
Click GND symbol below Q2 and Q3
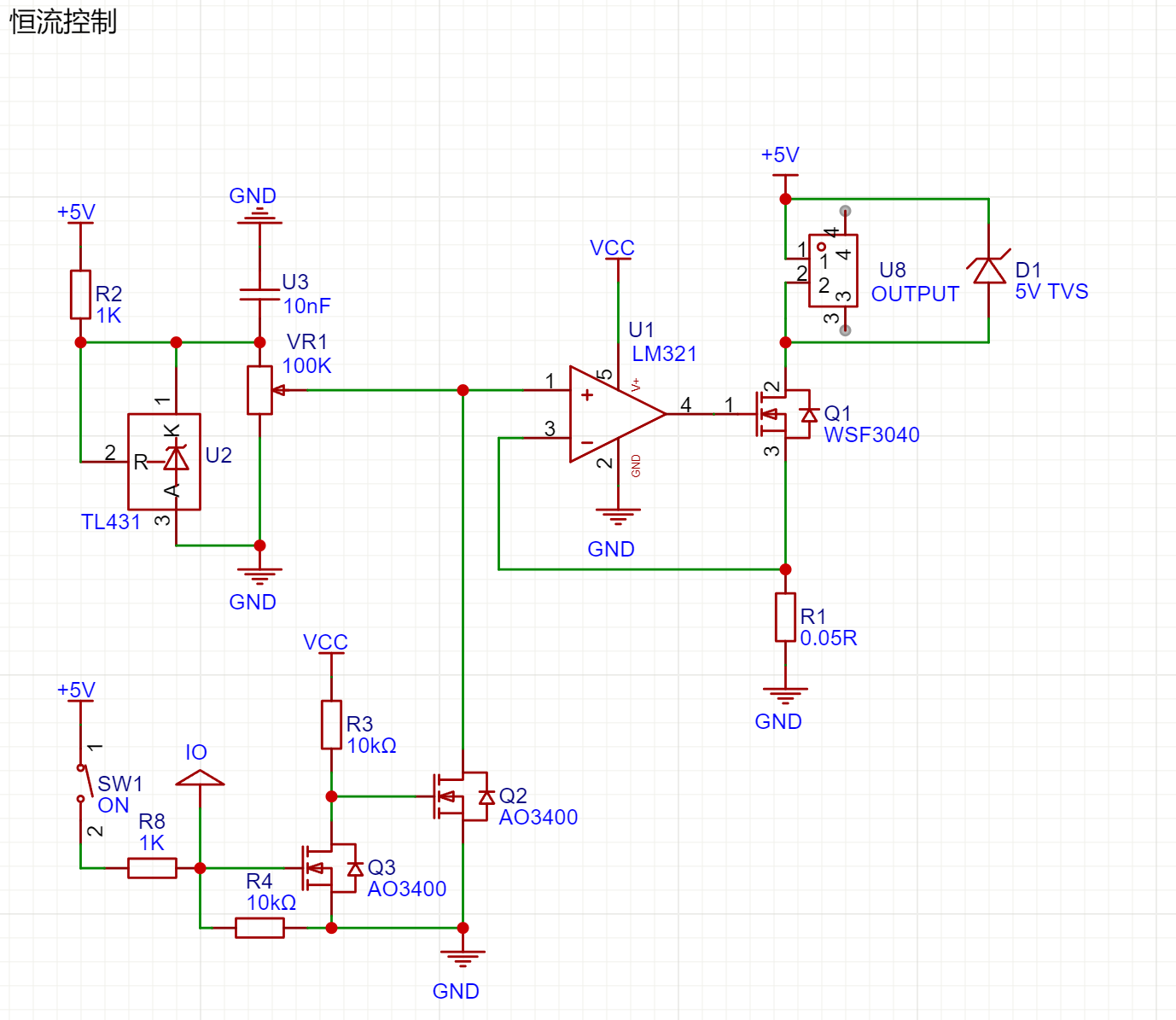463,959
